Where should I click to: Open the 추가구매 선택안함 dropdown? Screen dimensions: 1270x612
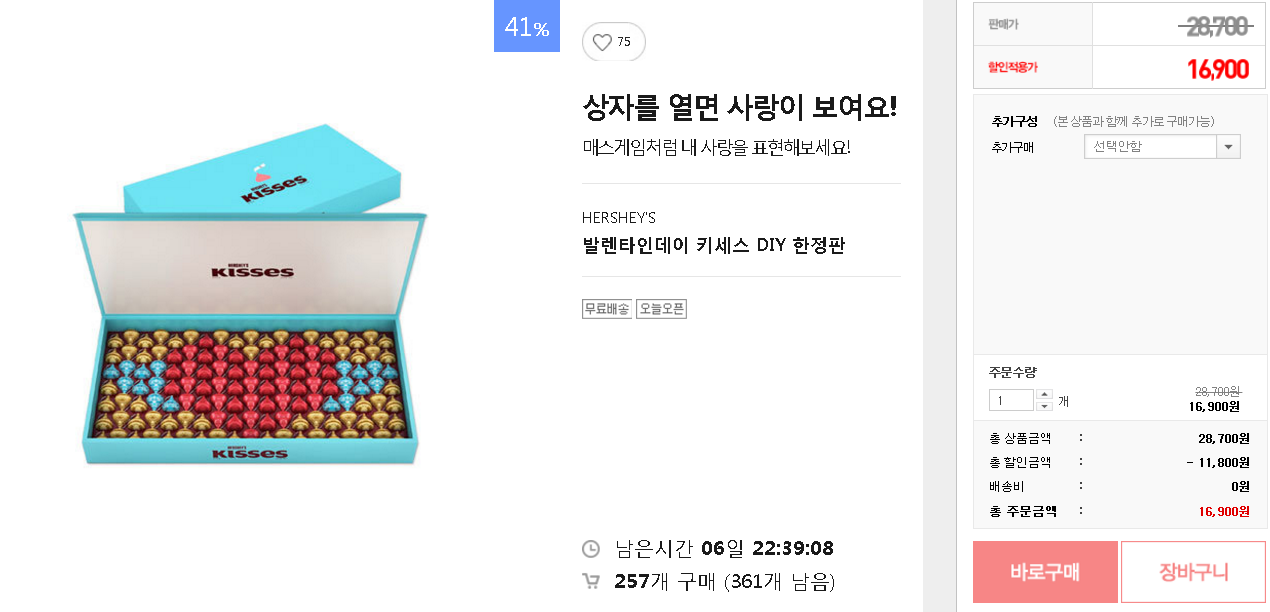pos(1162,147)
